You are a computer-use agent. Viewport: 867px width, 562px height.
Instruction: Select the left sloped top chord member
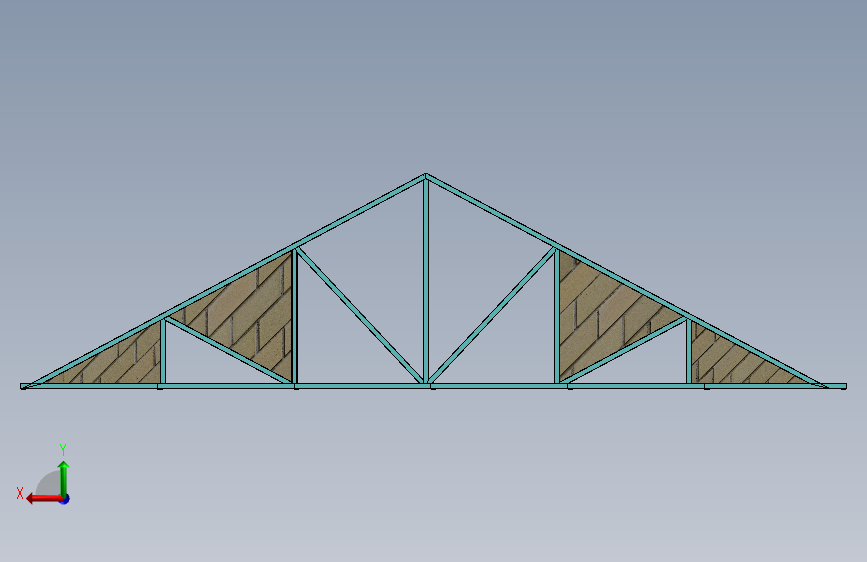(x=226, y=280)
